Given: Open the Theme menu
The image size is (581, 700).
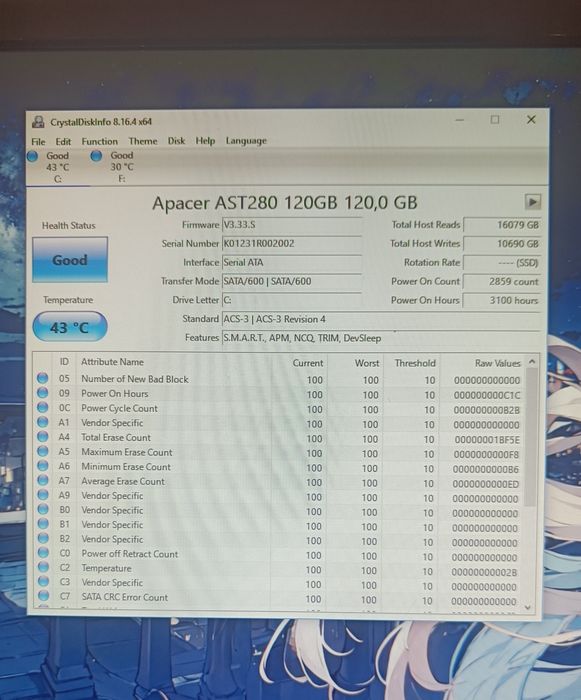Looking at the screenshot, I should point(143,141).
